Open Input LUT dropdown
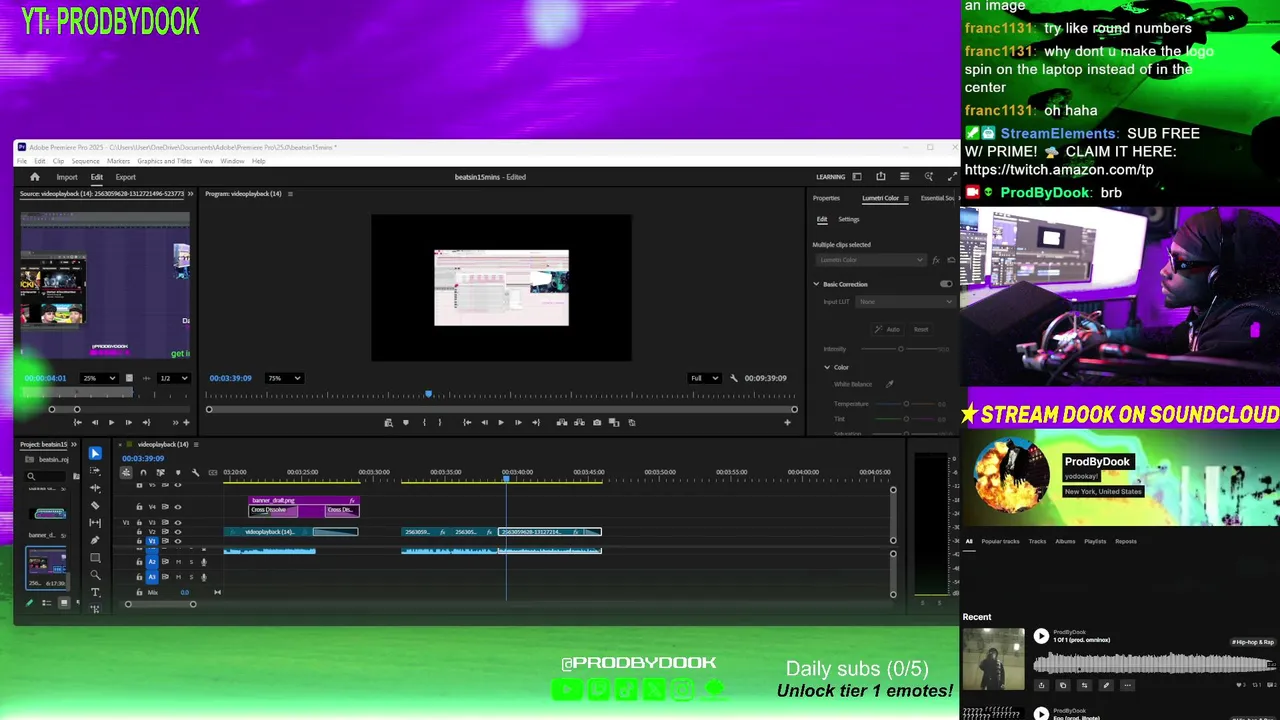Viewport: 1280px width, 720px height. pos(904,301)
